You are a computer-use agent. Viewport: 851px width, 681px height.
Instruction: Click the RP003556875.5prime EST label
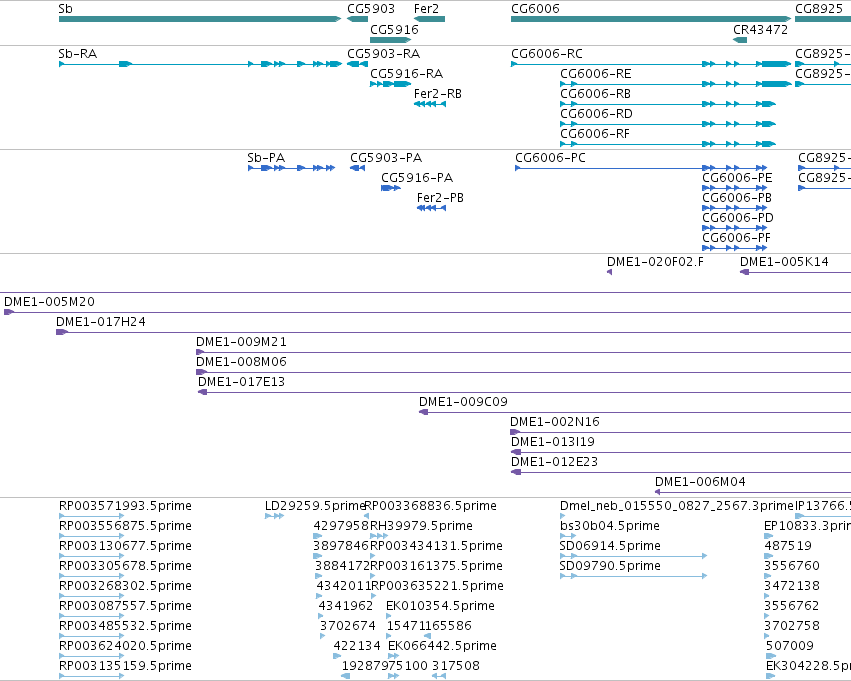125,526
